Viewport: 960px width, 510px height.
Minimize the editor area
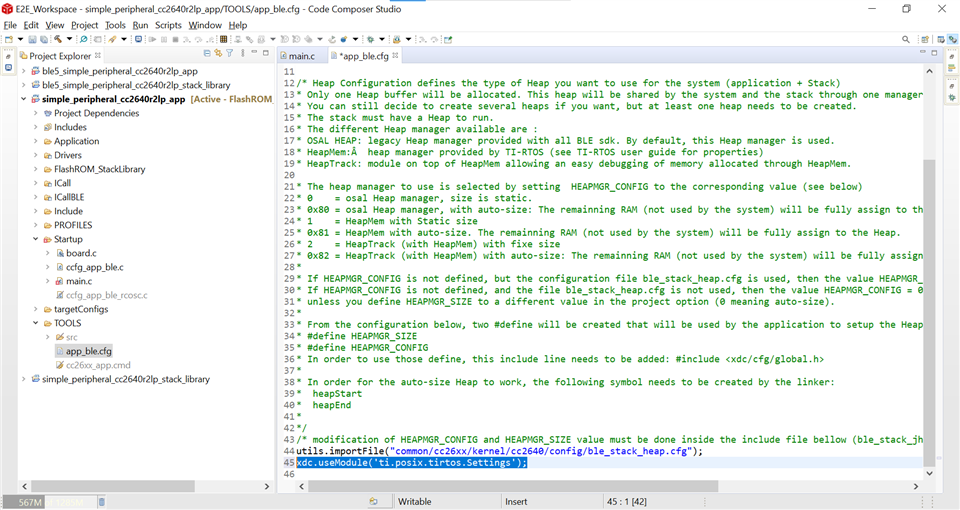click(923, 53)
